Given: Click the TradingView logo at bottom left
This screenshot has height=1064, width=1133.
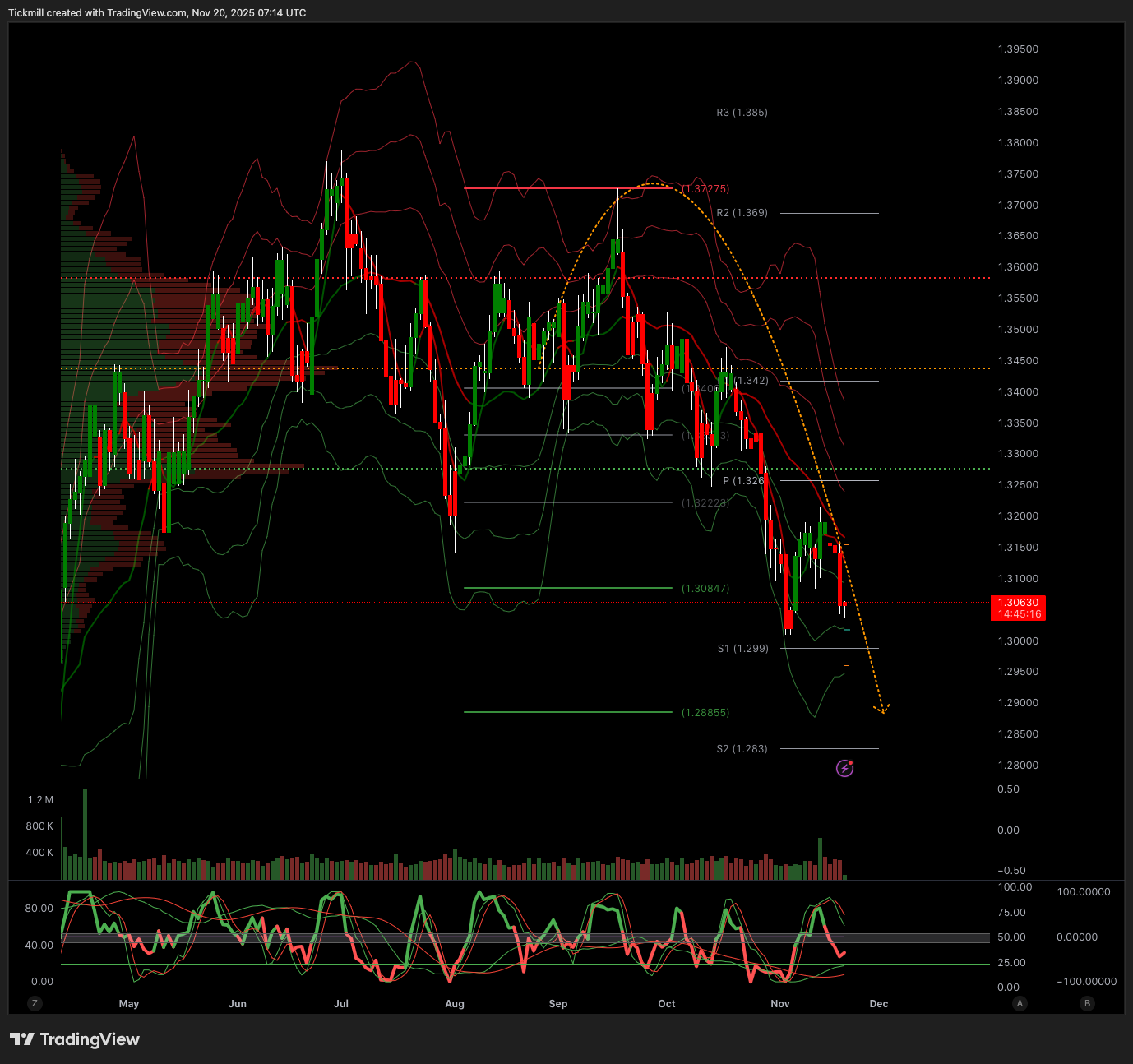Looking at the screenshot, I should coord(75,1039).
